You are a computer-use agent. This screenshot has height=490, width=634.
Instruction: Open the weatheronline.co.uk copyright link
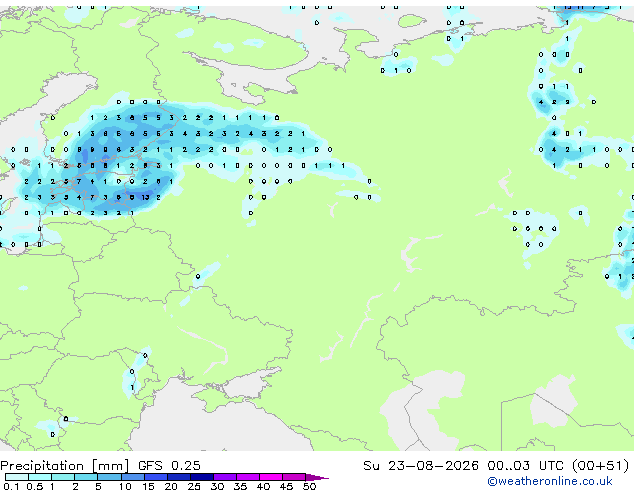tap(550, 481)
